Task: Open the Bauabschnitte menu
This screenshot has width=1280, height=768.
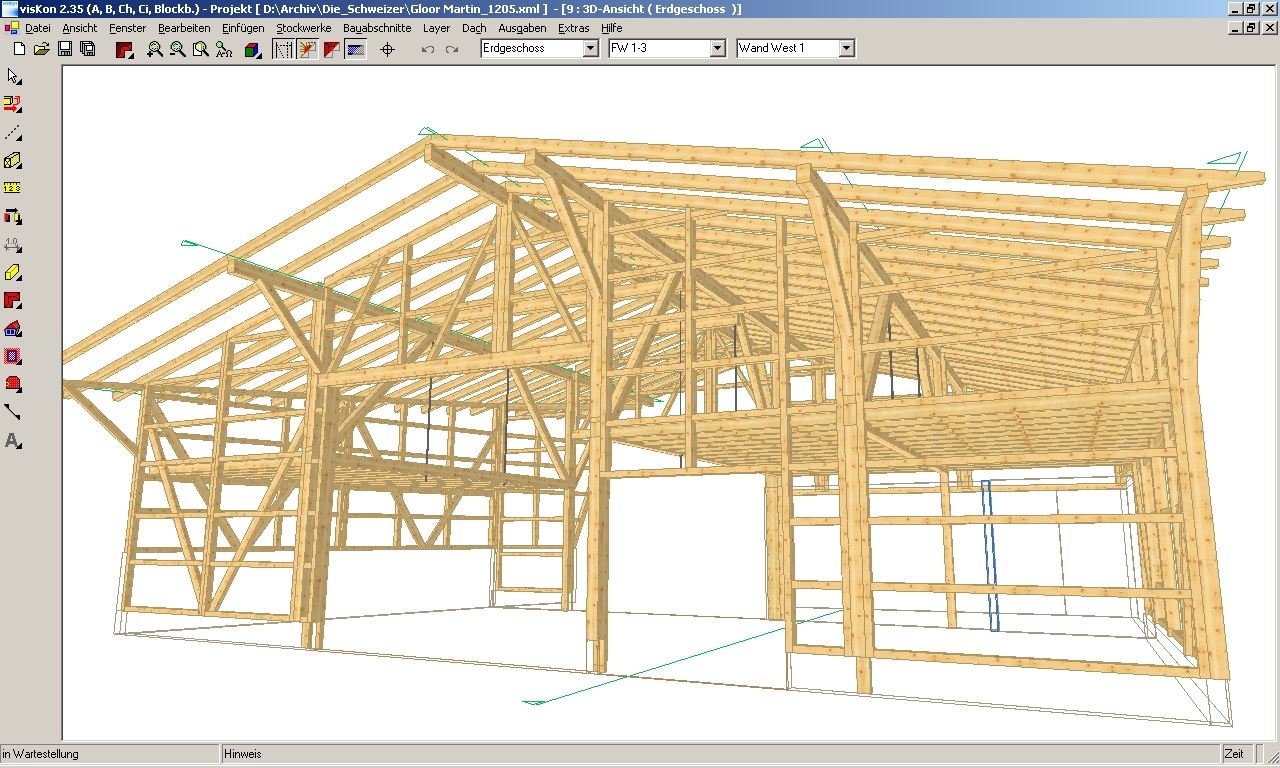Action: coord(377,28)
